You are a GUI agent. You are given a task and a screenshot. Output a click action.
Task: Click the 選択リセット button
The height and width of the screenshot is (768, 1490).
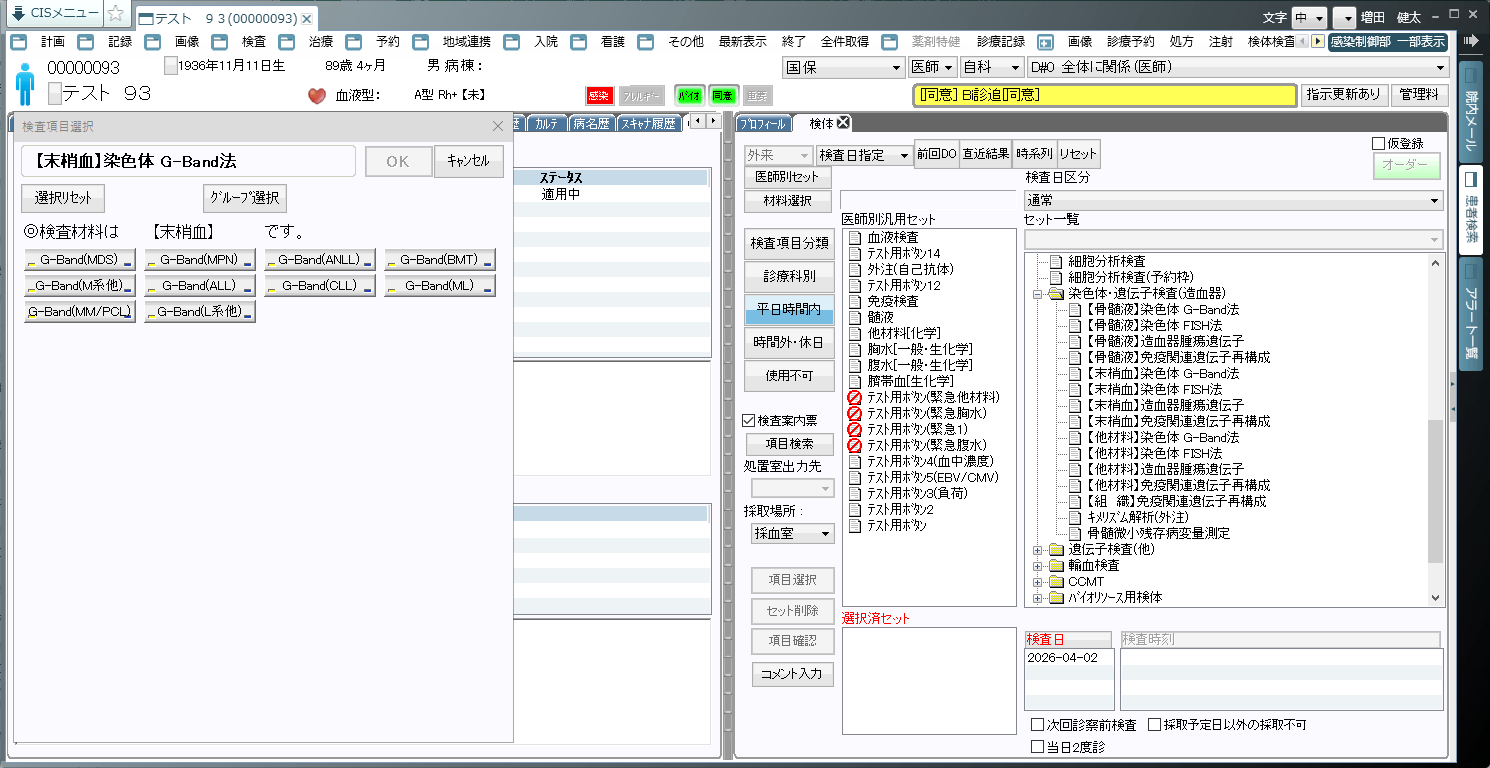(63, 197)
